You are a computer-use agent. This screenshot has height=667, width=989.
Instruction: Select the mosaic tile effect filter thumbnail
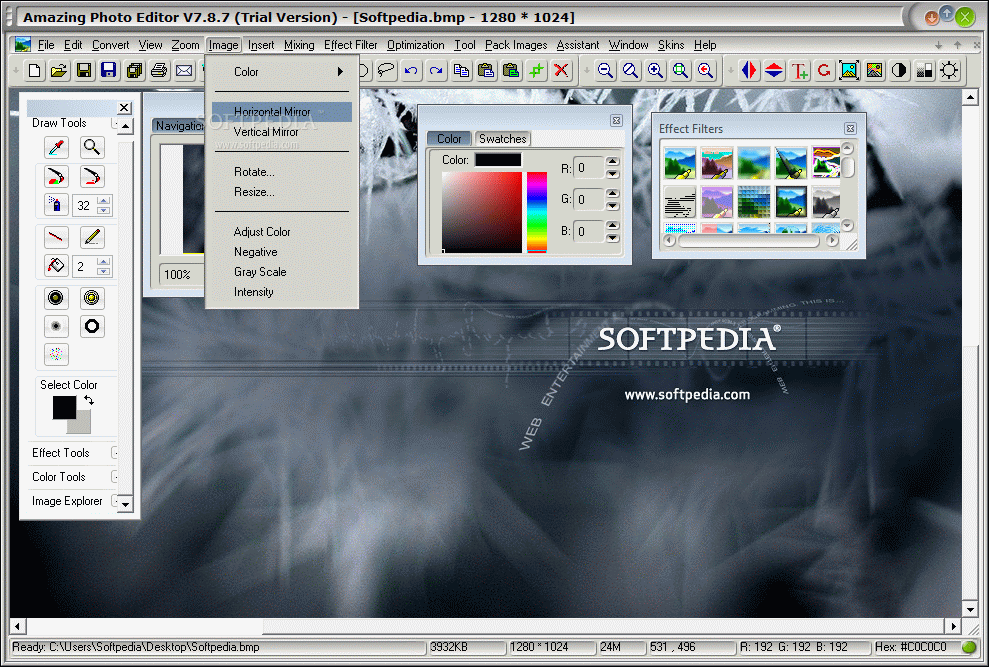tap(754, 201)
